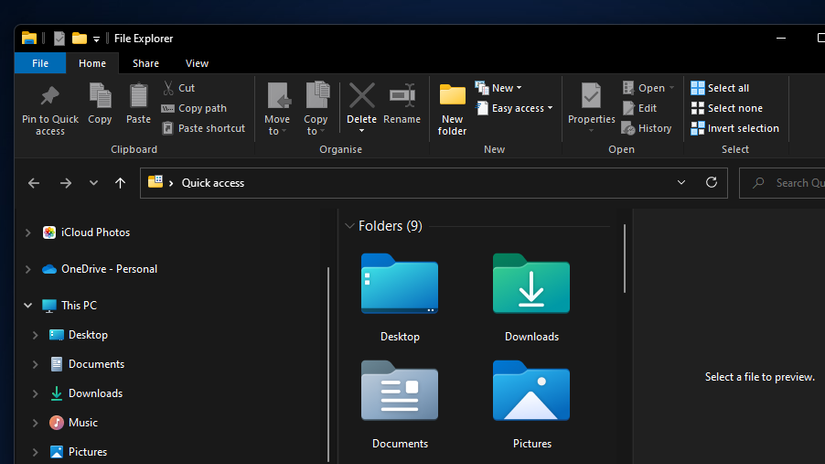Expand Music under This PC
825x464 pixels.
35,422
